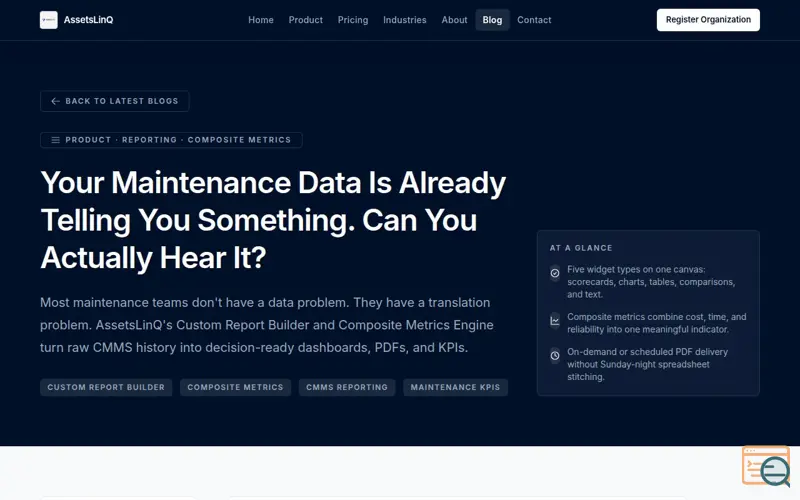The height and width of the screenshot is (500, 800).
Task: Click the check circle icon beside widget types
Action: pos(555,273)
